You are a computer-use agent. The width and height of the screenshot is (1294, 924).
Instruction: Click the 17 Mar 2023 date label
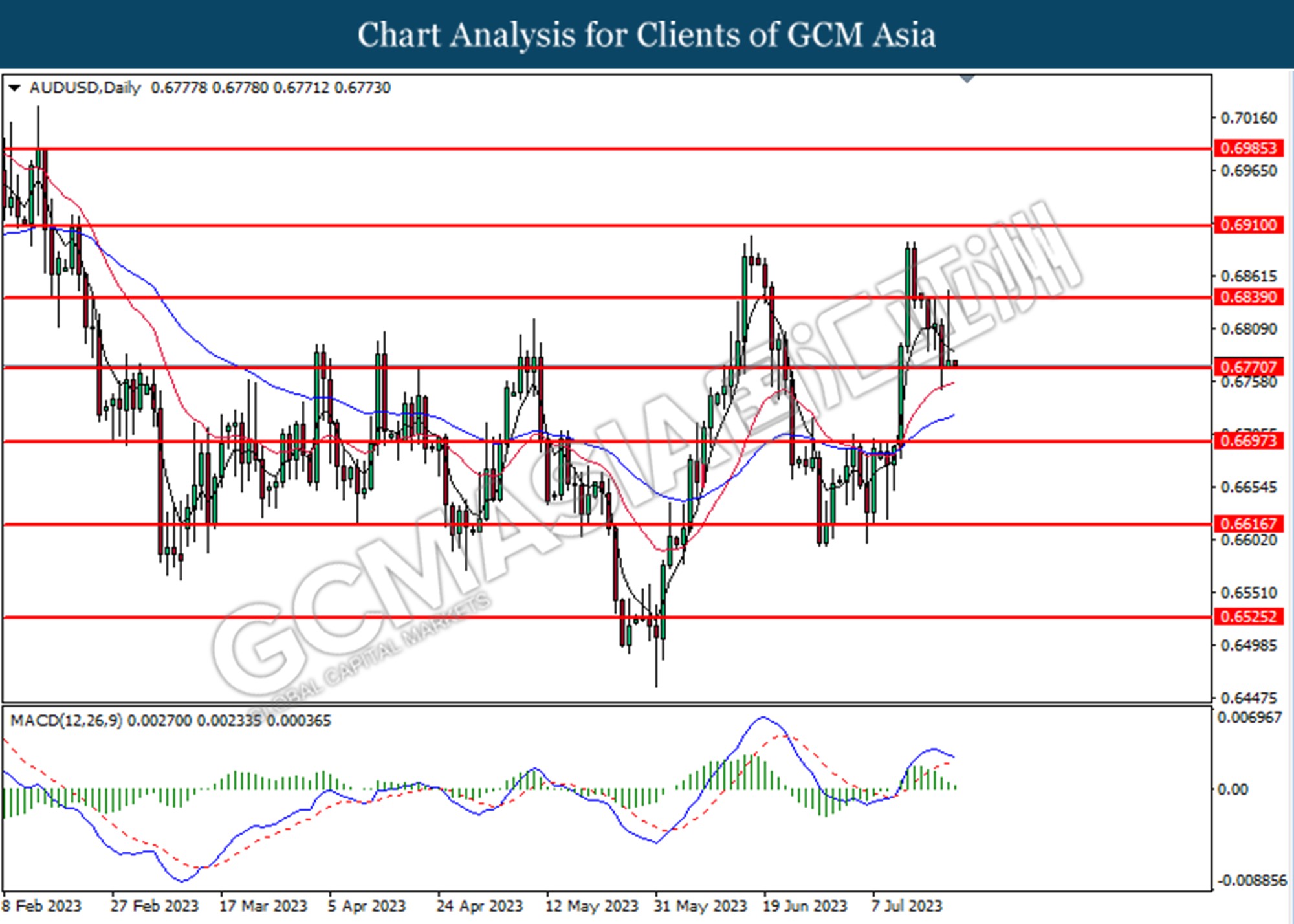click(263, 905)
